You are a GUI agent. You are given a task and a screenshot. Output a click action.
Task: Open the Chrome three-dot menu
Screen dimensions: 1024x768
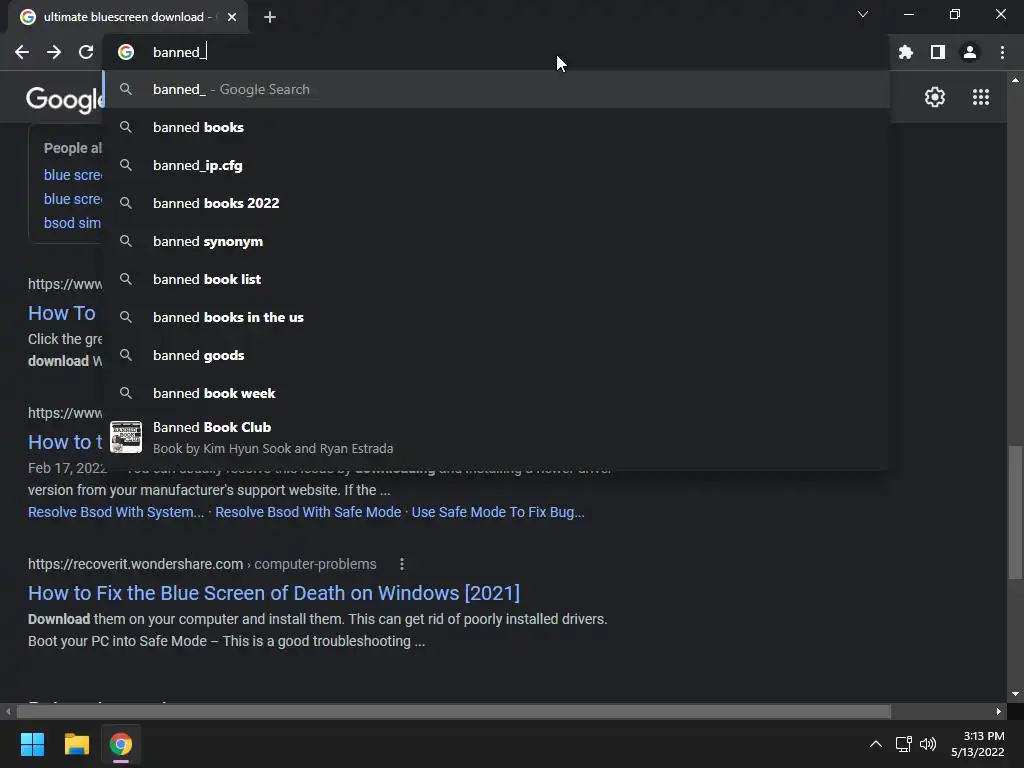(1002, 52)
